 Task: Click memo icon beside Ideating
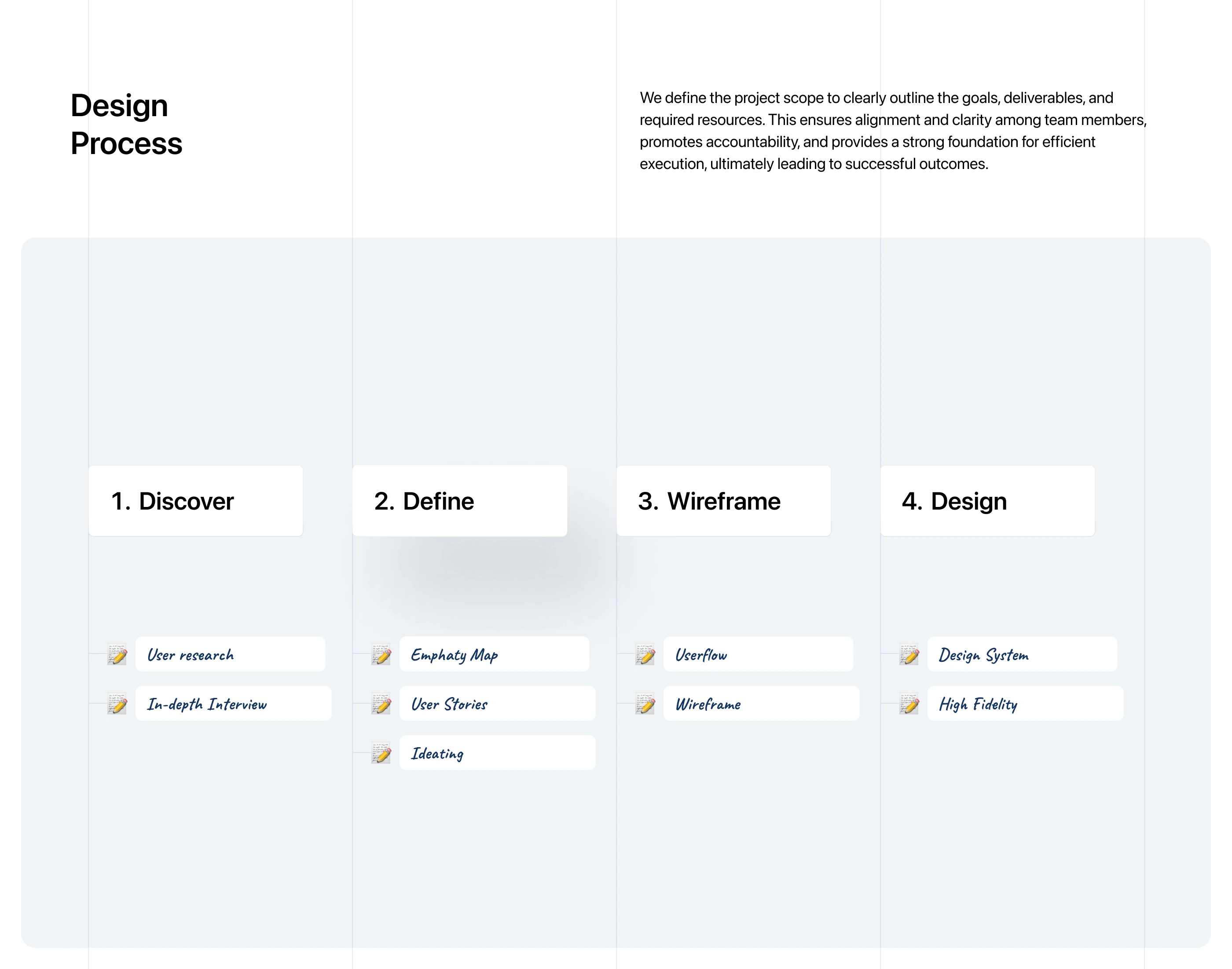point(381,753)
